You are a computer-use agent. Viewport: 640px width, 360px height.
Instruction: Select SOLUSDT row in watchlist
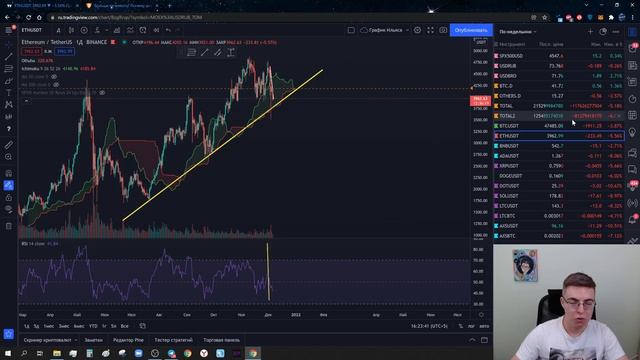point(559,196)
